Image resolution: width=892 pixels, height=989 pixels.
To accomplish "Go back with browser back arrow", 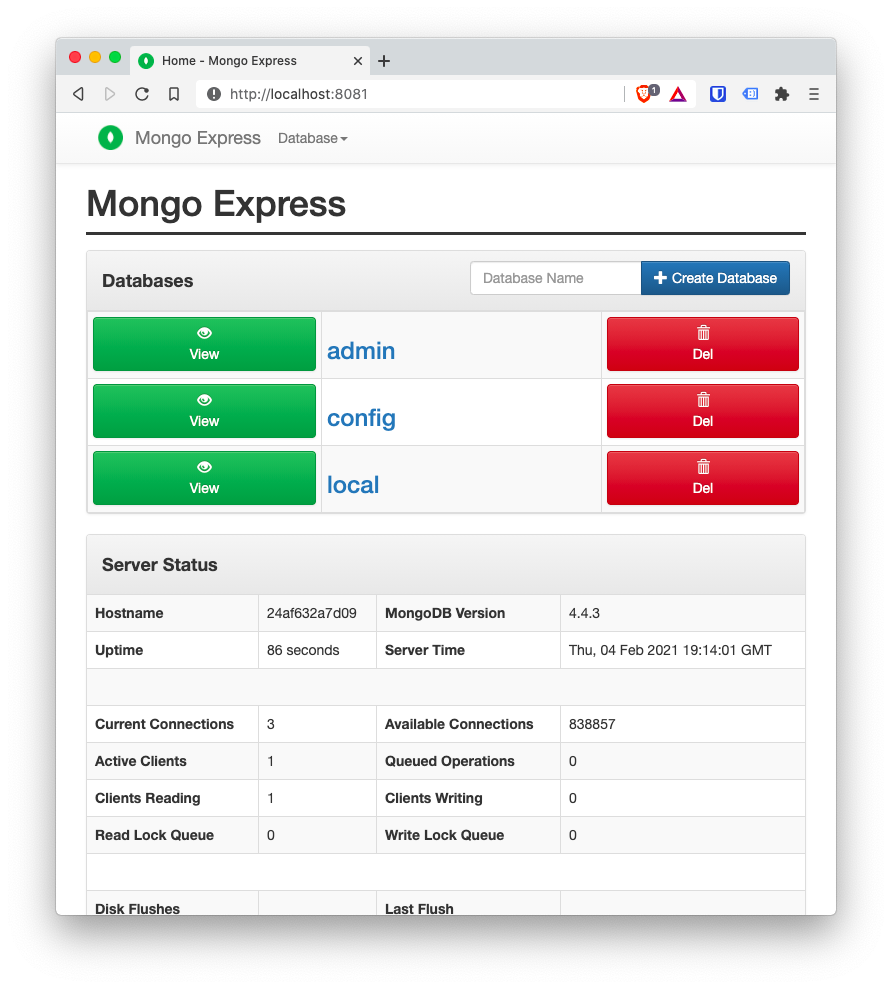I will (78, 94).
